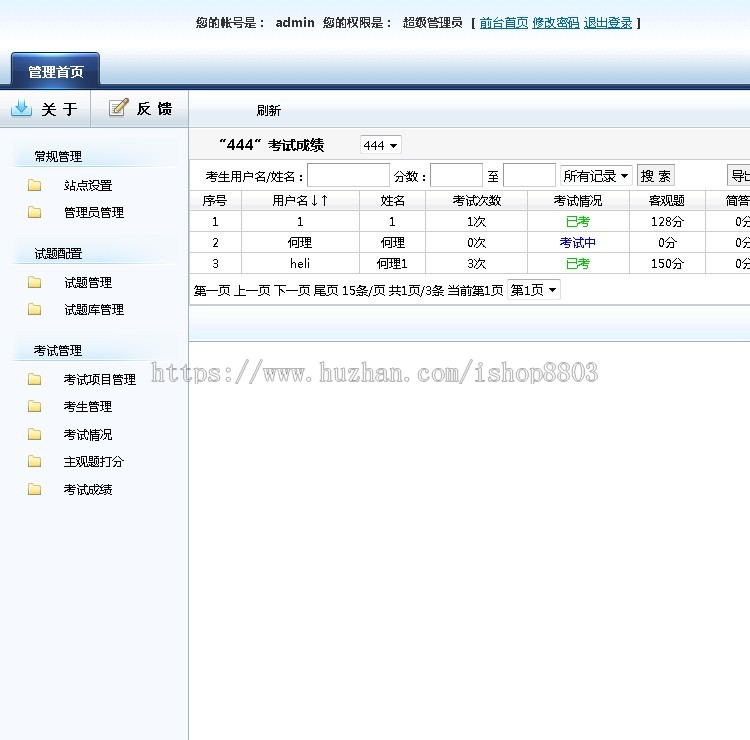Click the 刷新 refresh link
Screen dimensions: 750x740
(x=268, y=111)
